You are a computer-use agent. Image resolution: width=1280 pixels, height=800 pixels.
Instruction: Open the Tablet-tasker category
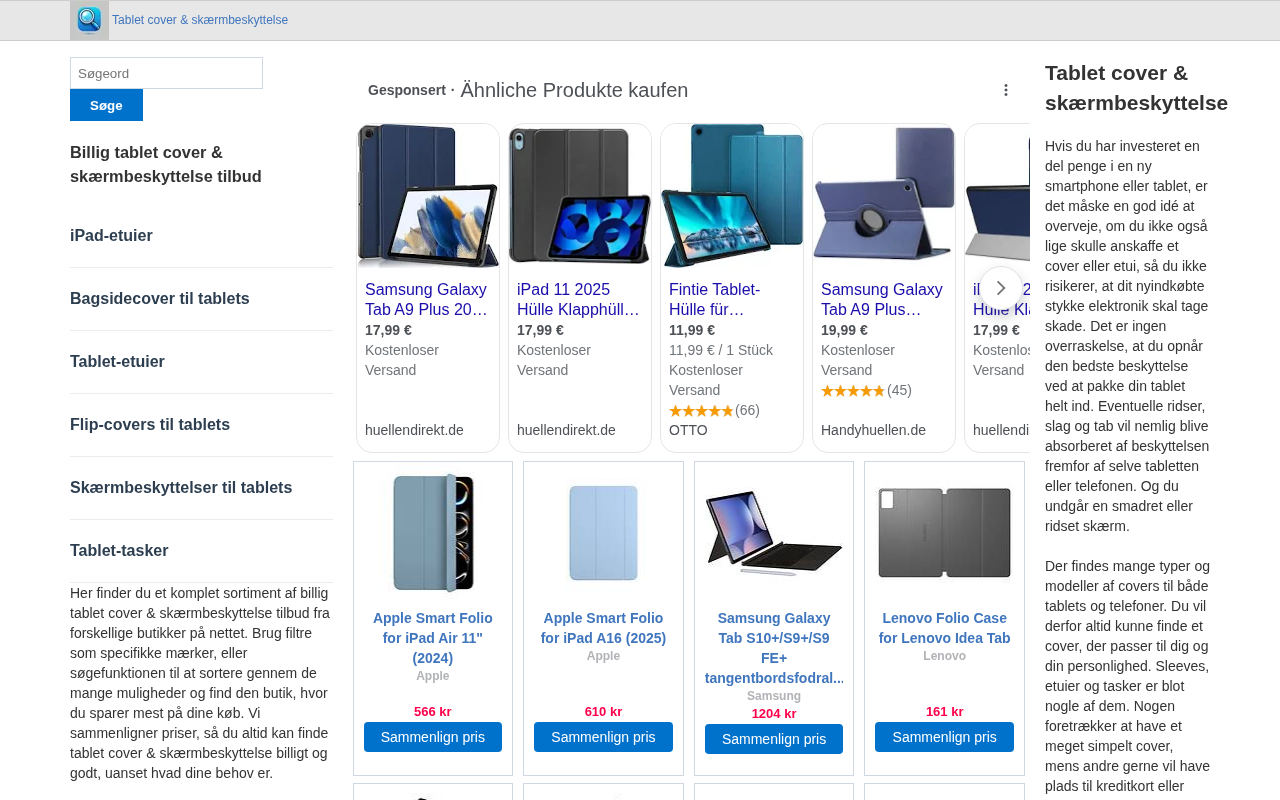pyautogui.click(x=119, y=551)
